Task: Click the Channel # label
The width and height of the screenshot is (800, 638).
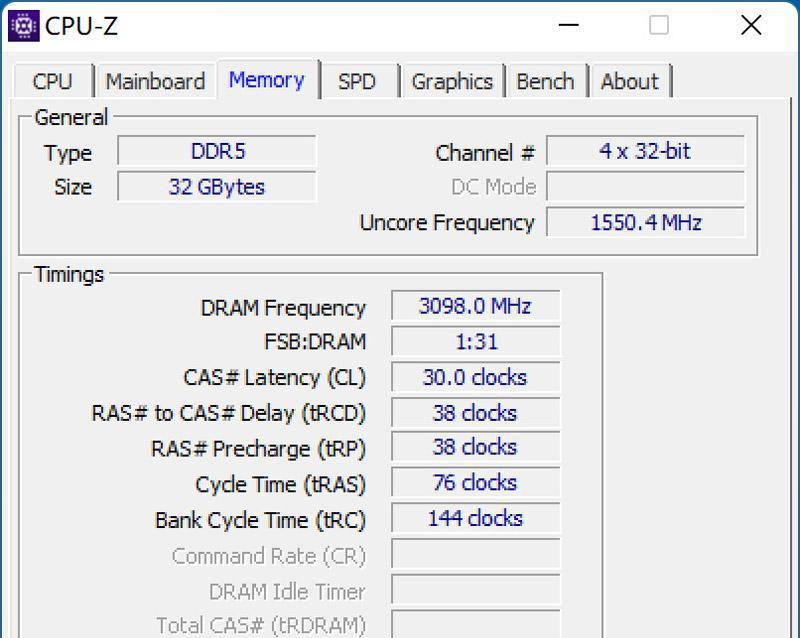Action: coord(485,153)
